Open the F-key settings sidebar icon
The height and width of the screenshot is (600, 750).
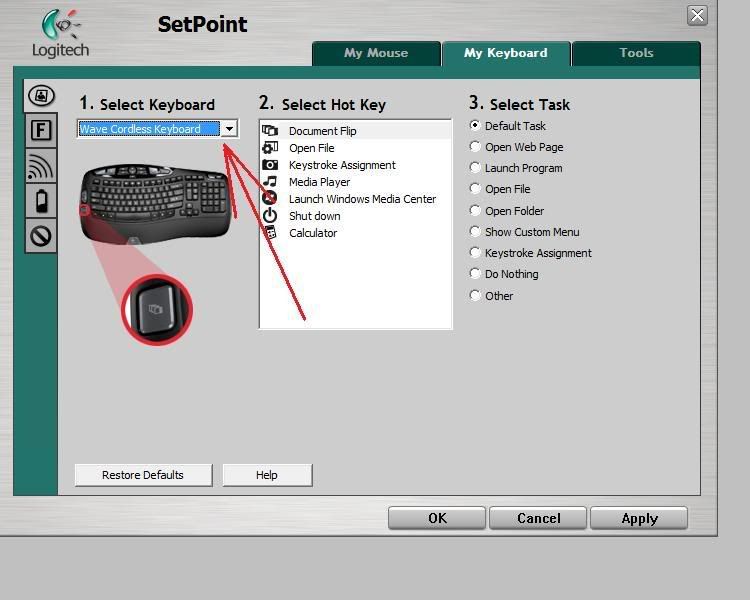click(x=41, y=130)
